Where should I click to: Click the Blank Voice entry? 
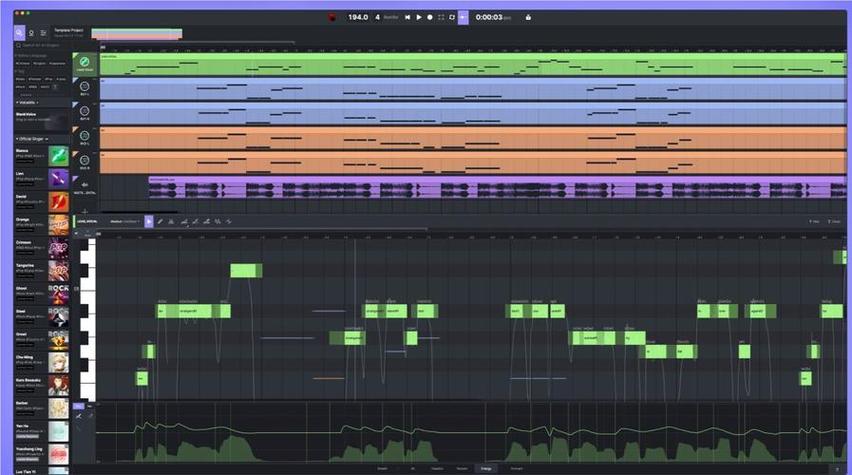pos(42,121)
